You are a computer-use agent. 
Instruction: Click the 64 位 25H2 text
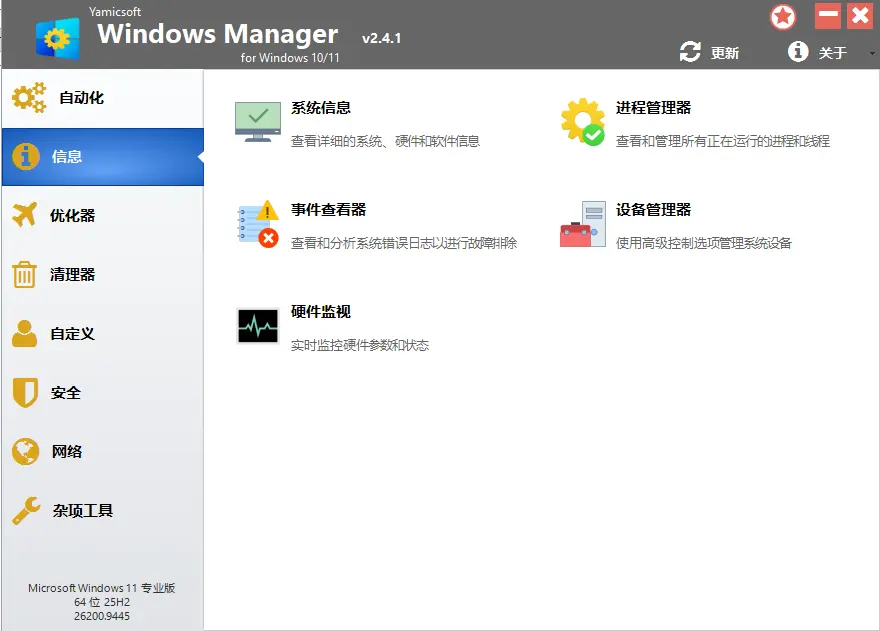pos(102,602)
